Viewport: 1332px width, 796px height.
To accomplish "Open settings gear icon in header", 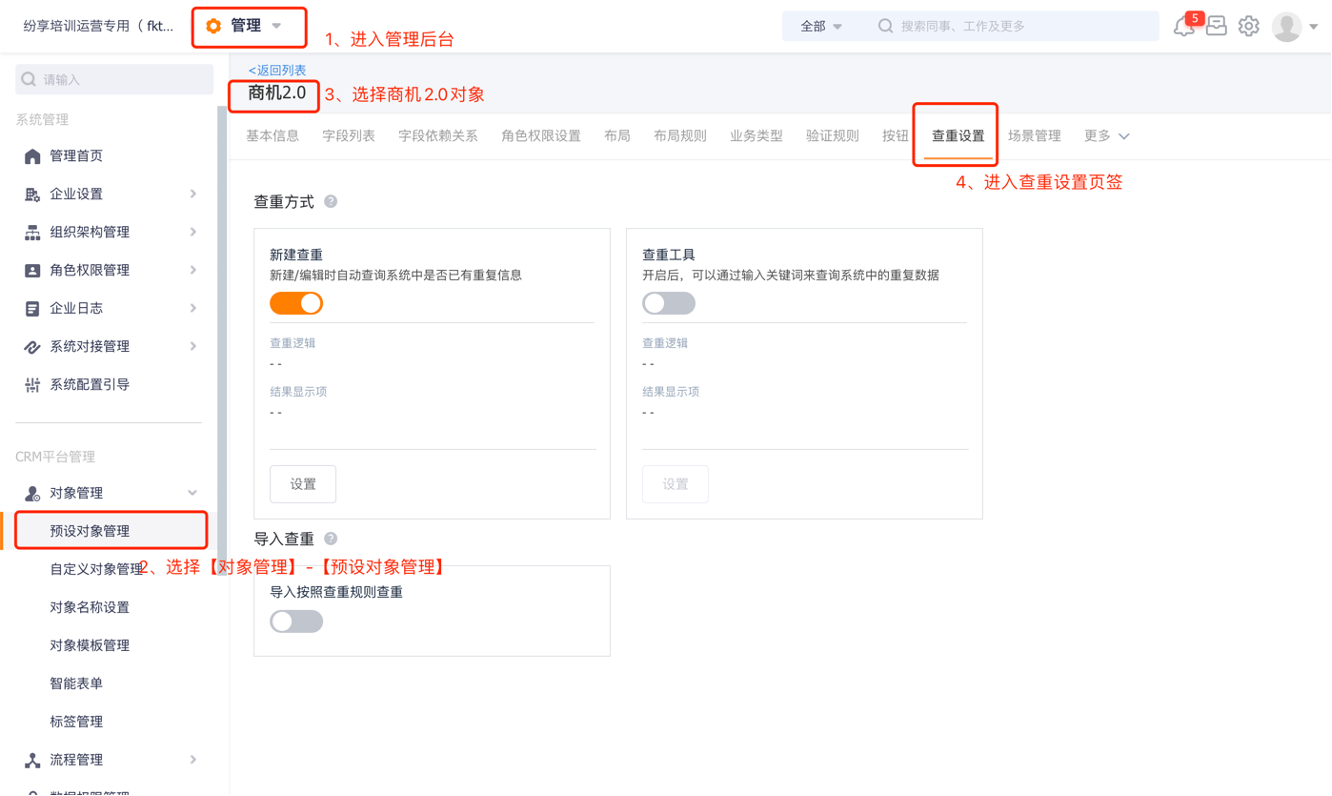I will tap(1248, 27).
